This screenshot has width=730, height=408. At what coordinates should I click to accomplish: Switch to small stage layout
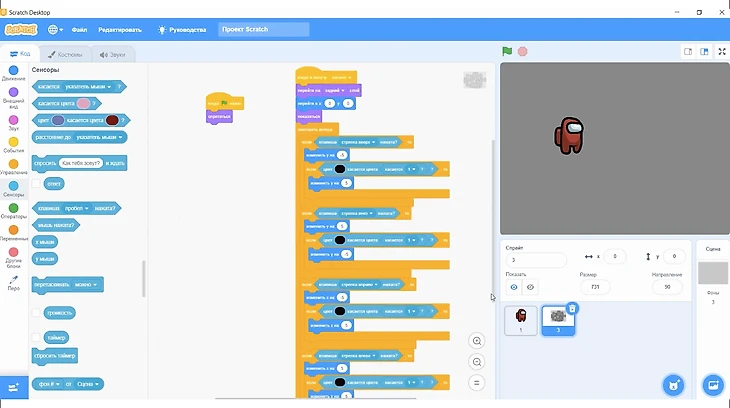tap(688, 52)
